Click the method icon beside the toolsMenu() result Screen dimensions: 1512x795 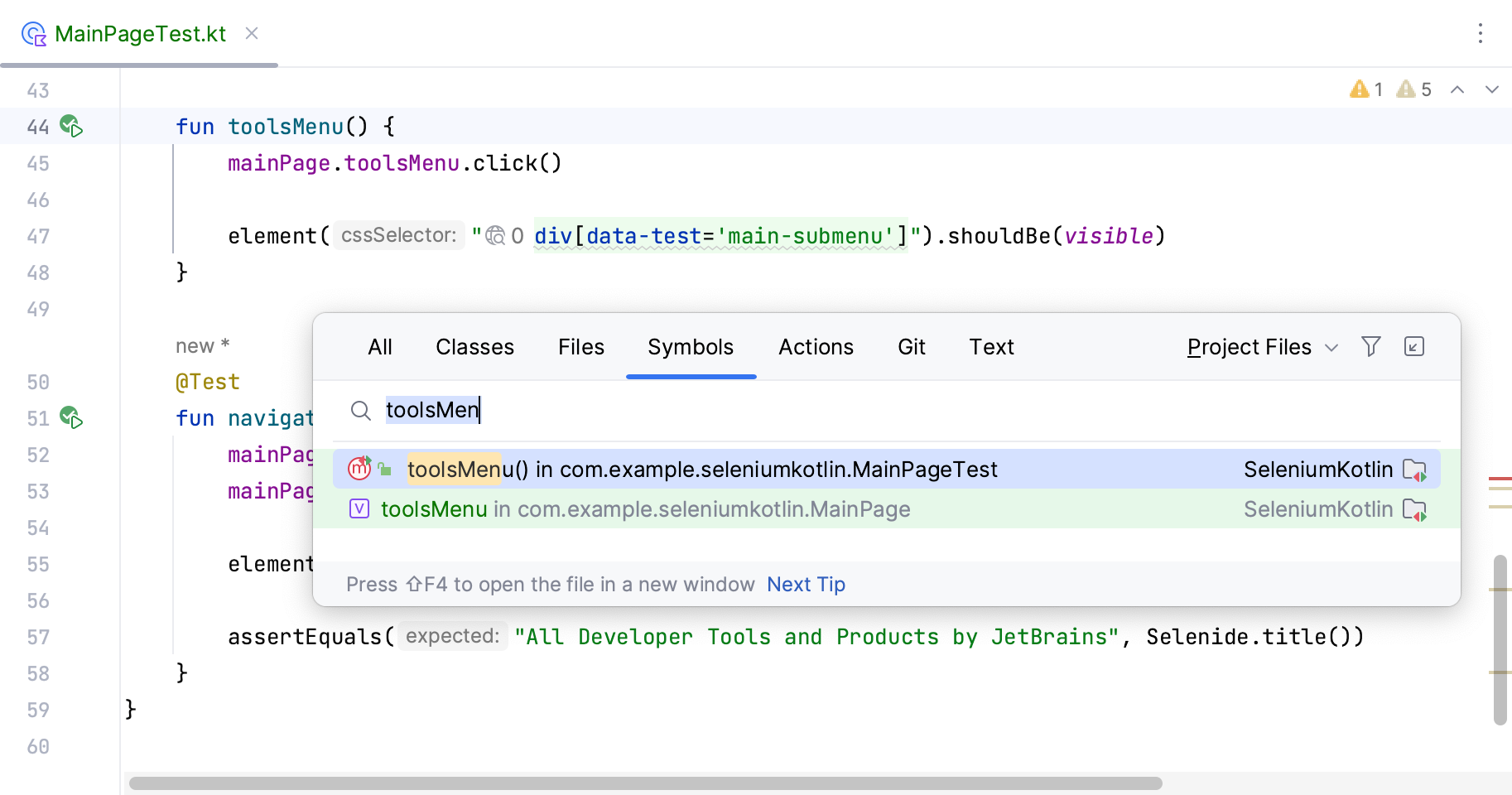coord(358,469)
